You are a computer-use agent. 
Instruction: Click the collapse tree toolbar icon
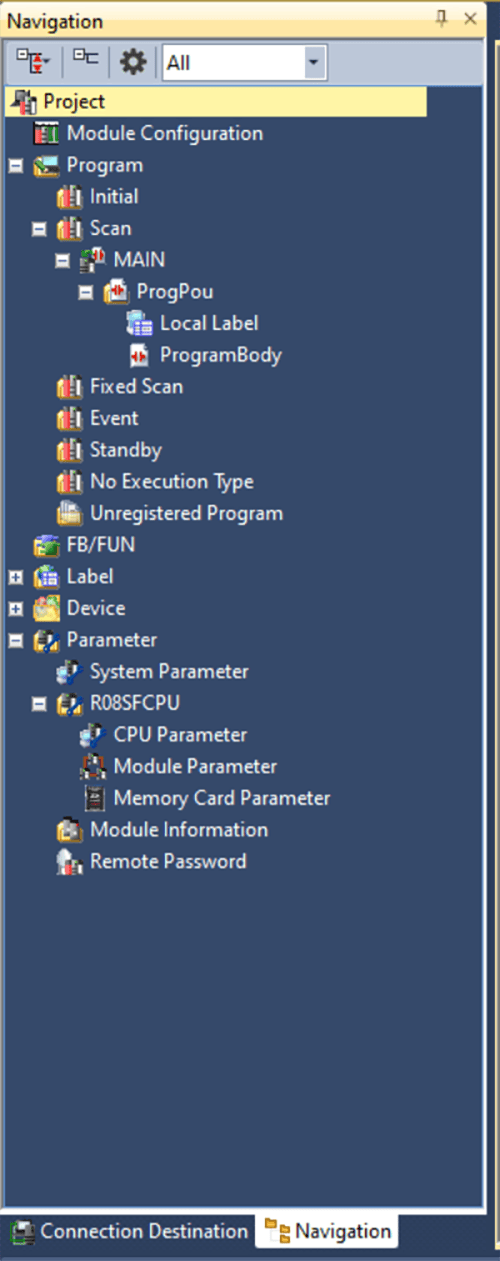click(85, 62)
